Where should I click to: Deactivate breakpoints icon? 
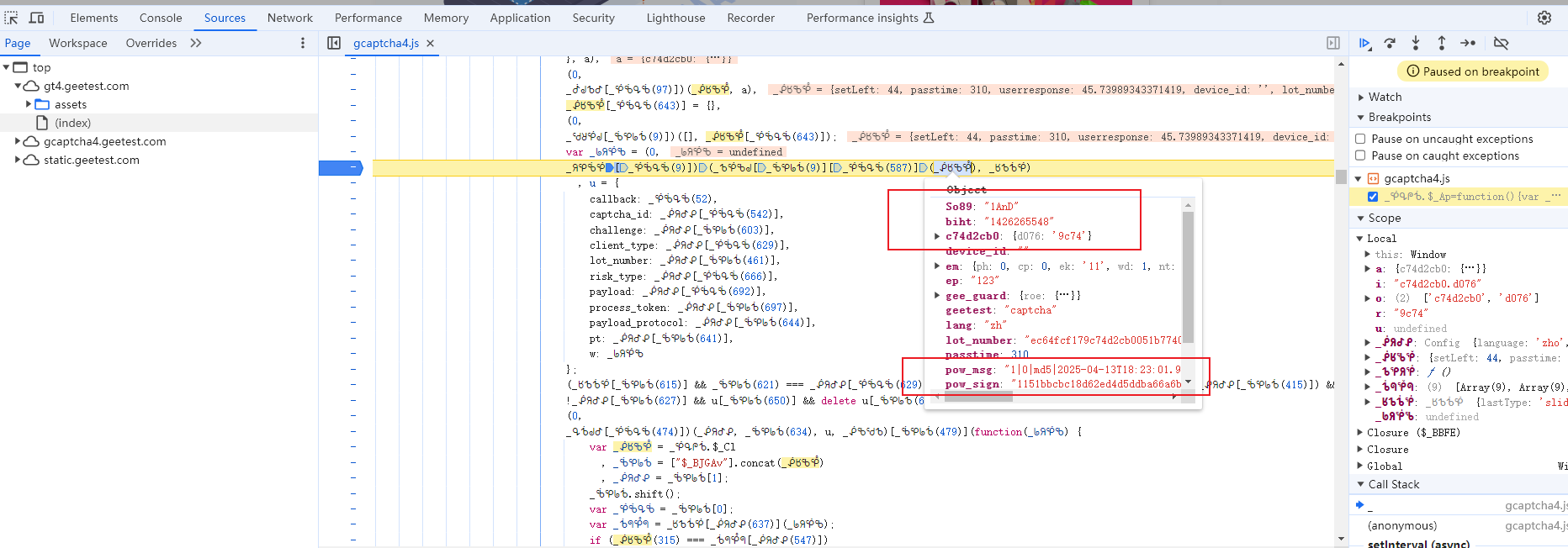[1501, 43]
